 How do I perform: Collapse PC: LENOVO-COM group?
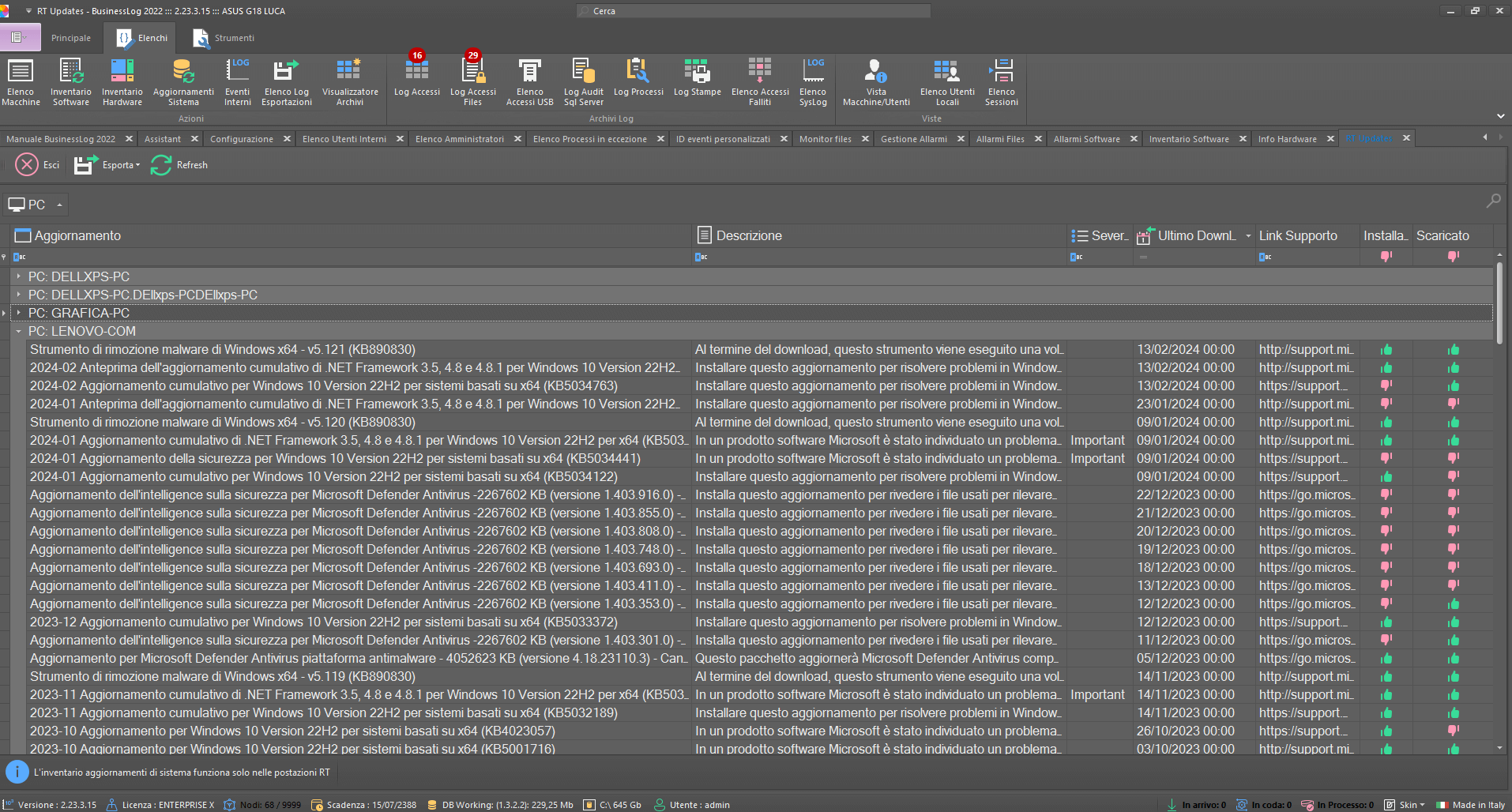tap(18, 331)
